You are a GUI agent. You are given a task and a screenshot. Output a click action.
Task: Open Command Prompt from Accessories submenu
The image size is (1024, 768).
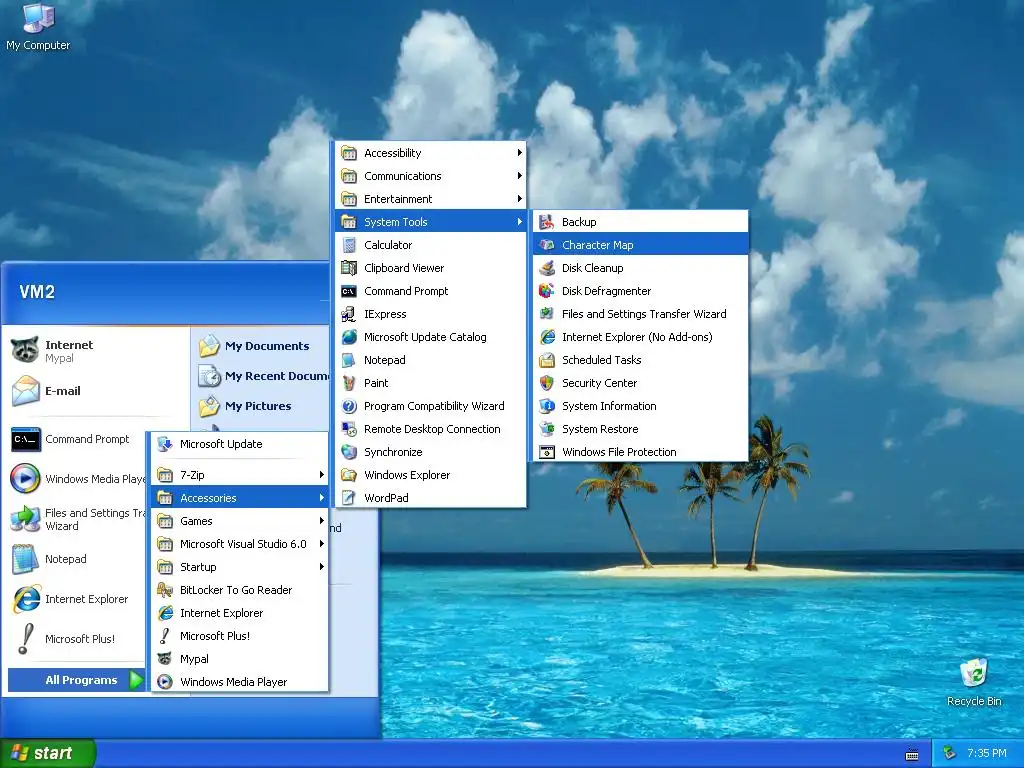pyautogui.click(x=430, y=291)
